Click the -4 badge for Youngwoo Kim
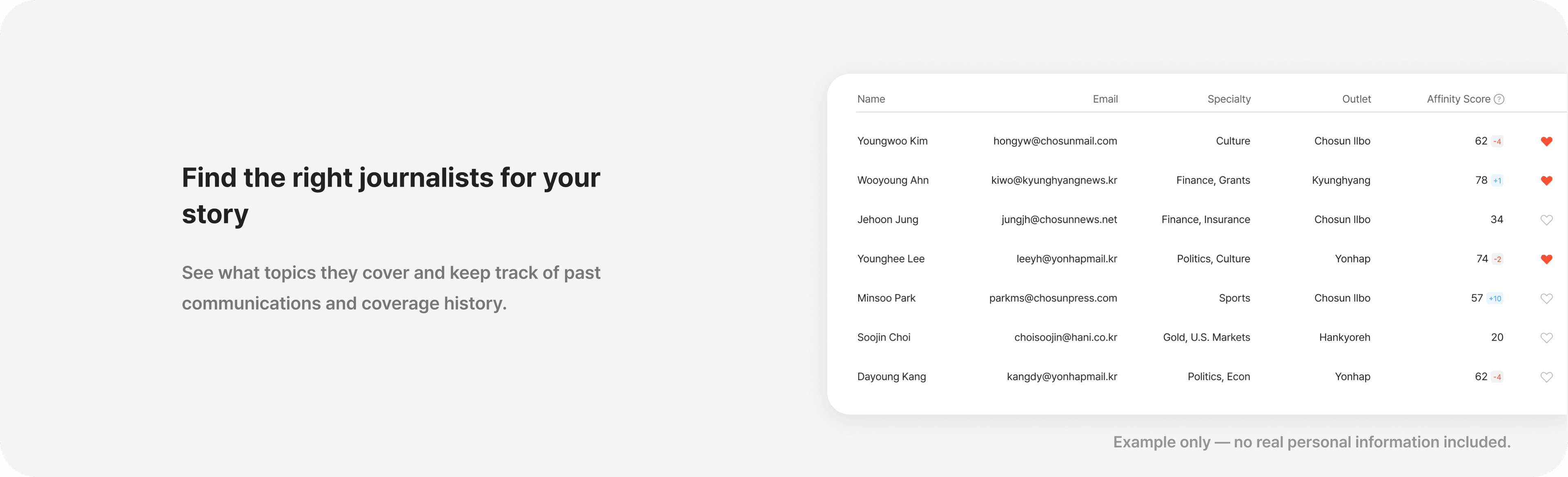 (1497, 142)
